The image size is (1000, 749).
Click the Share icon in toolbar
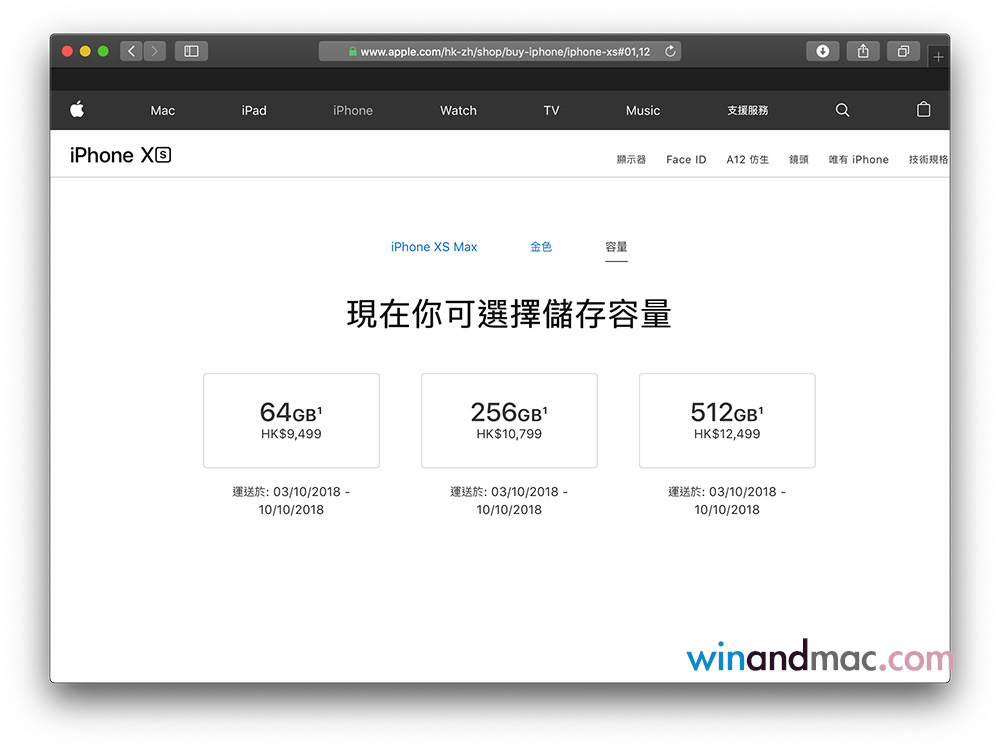click(x=862, y=51)
